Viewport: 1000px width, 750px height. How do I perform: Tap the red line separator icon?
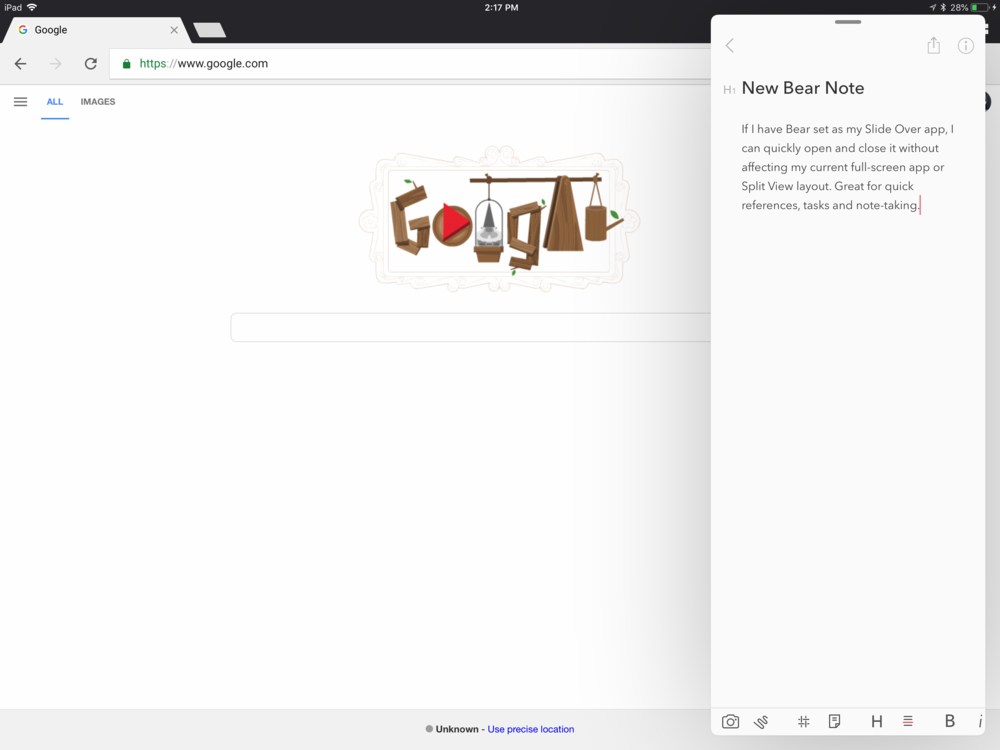click(908, 721)
